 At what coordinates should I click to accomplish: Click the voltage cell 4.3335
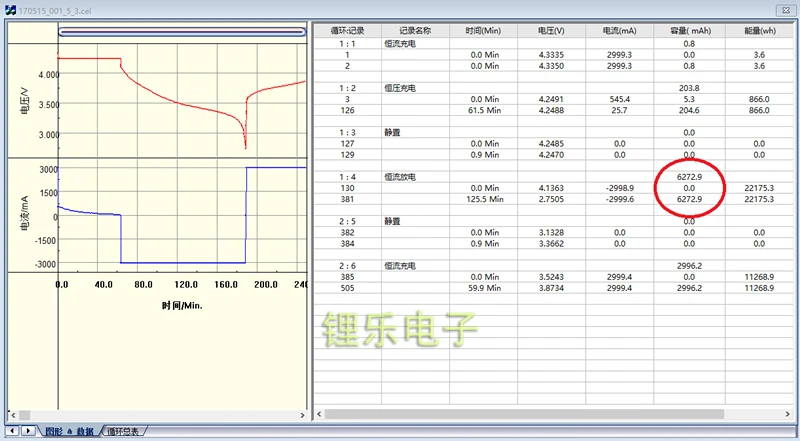tap(551, 55)
